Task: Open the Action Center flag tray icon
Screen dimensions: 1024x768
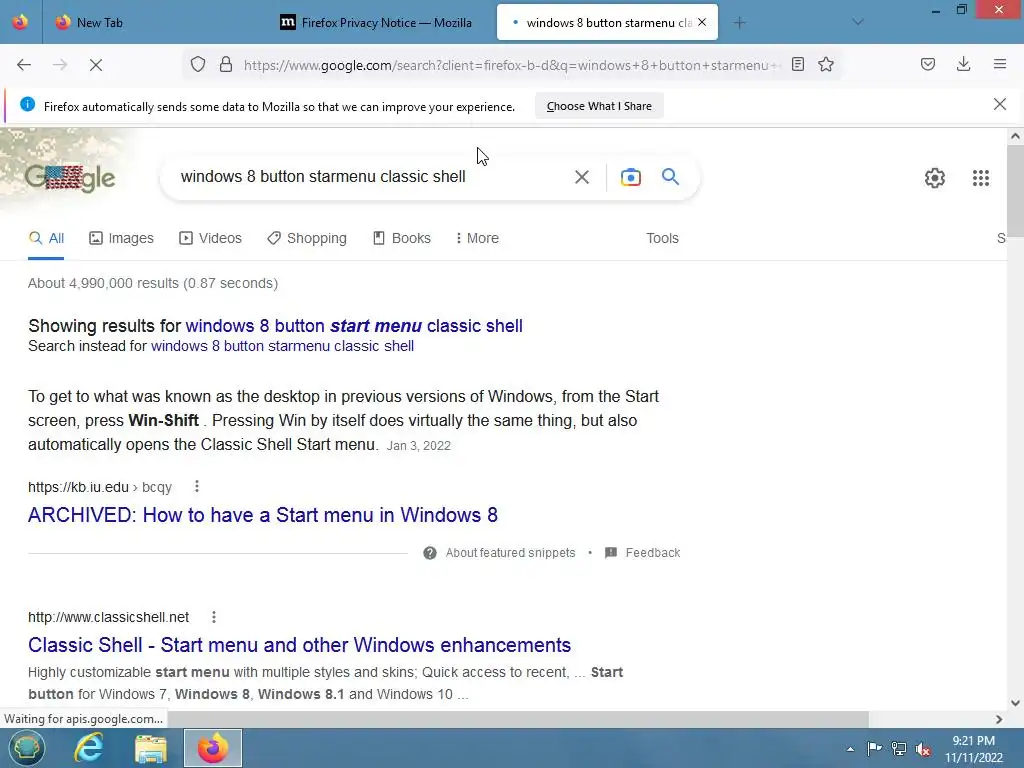Action: pos(874,748)
